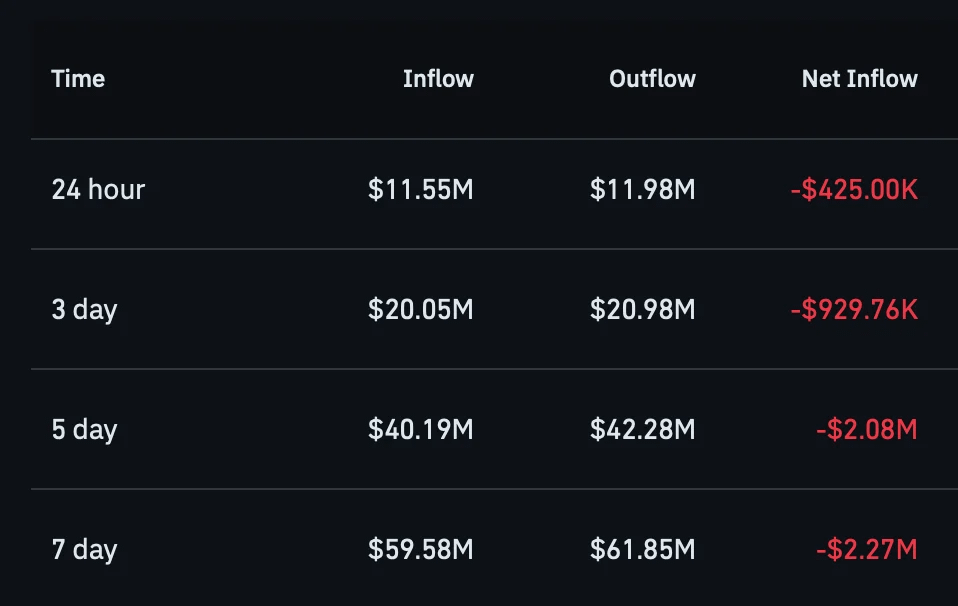Screen dimensions: 958x606
Task: Click the $20.05M inflow value
Action: [421, 309]
